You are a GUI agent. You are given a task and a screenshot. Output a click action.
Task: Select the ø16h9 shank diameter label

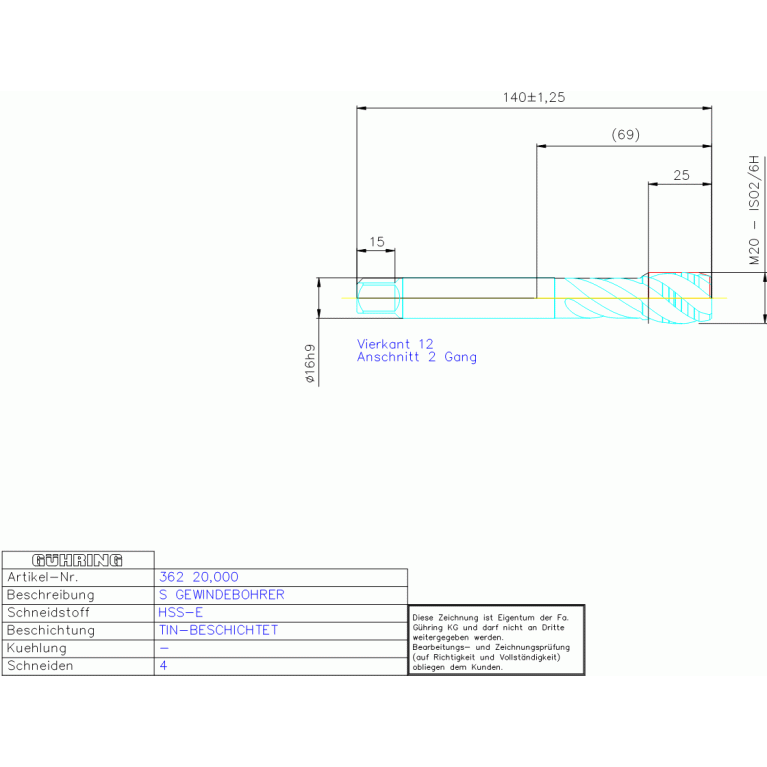310,365
